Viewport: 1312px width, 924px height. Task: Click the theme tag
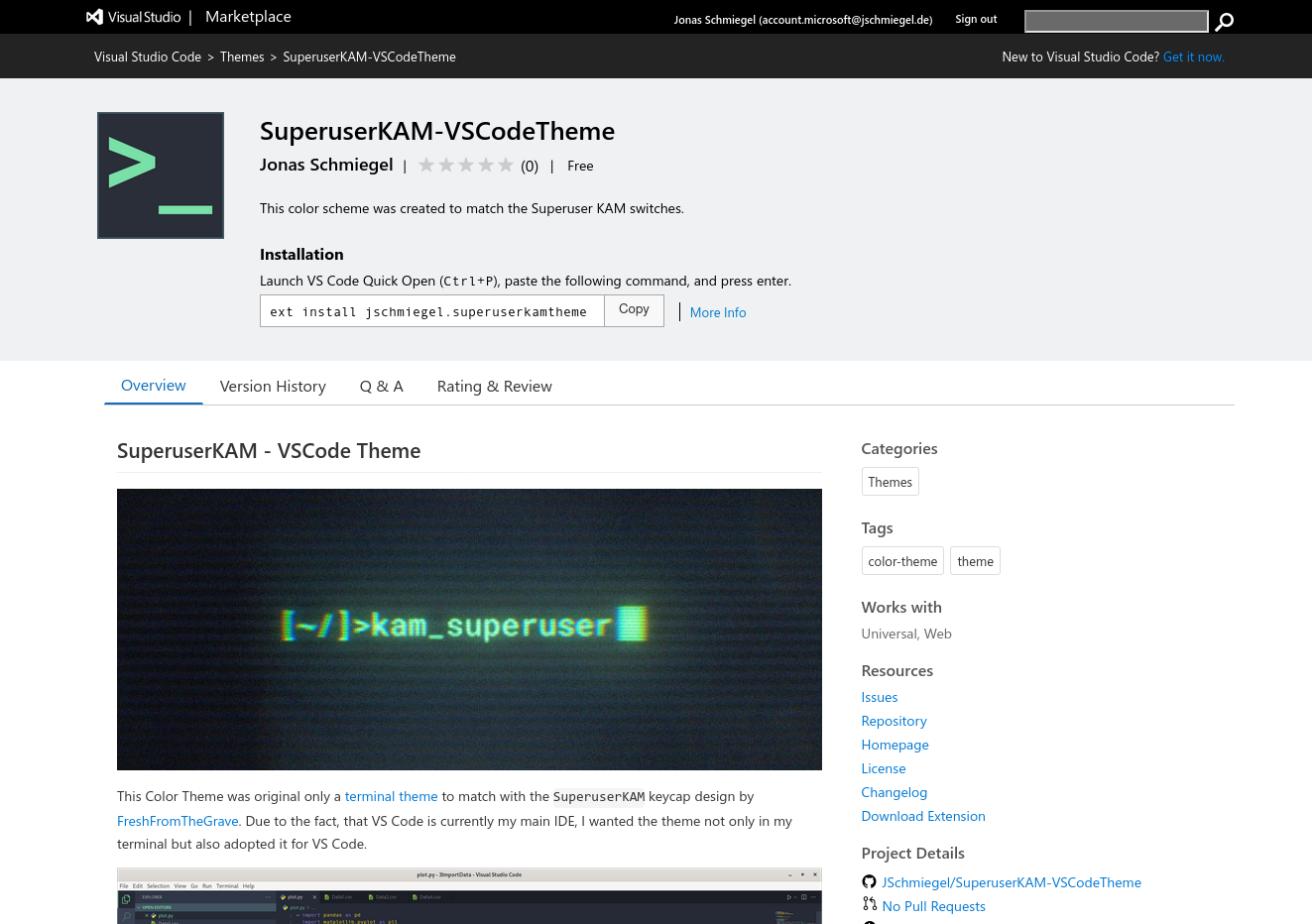coord(976,561)
